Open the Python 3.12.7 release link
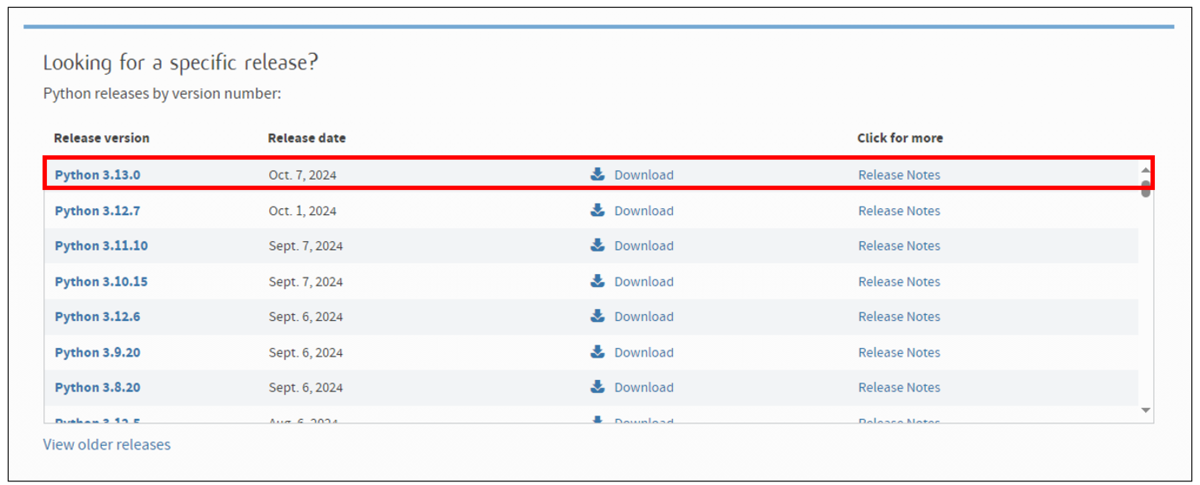1200x485 pixels. (x=98, y=211)
